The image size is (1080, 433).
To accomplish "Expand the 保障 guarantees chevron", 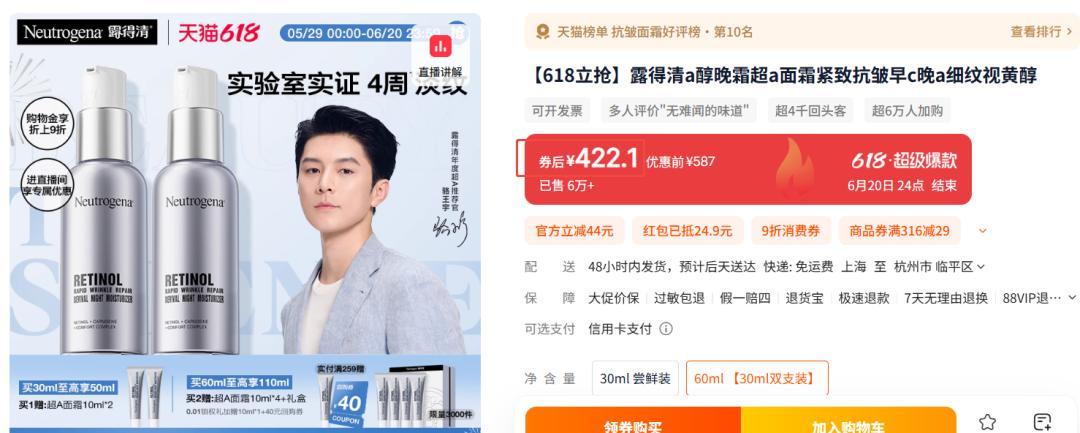I will pos(1072,297).
